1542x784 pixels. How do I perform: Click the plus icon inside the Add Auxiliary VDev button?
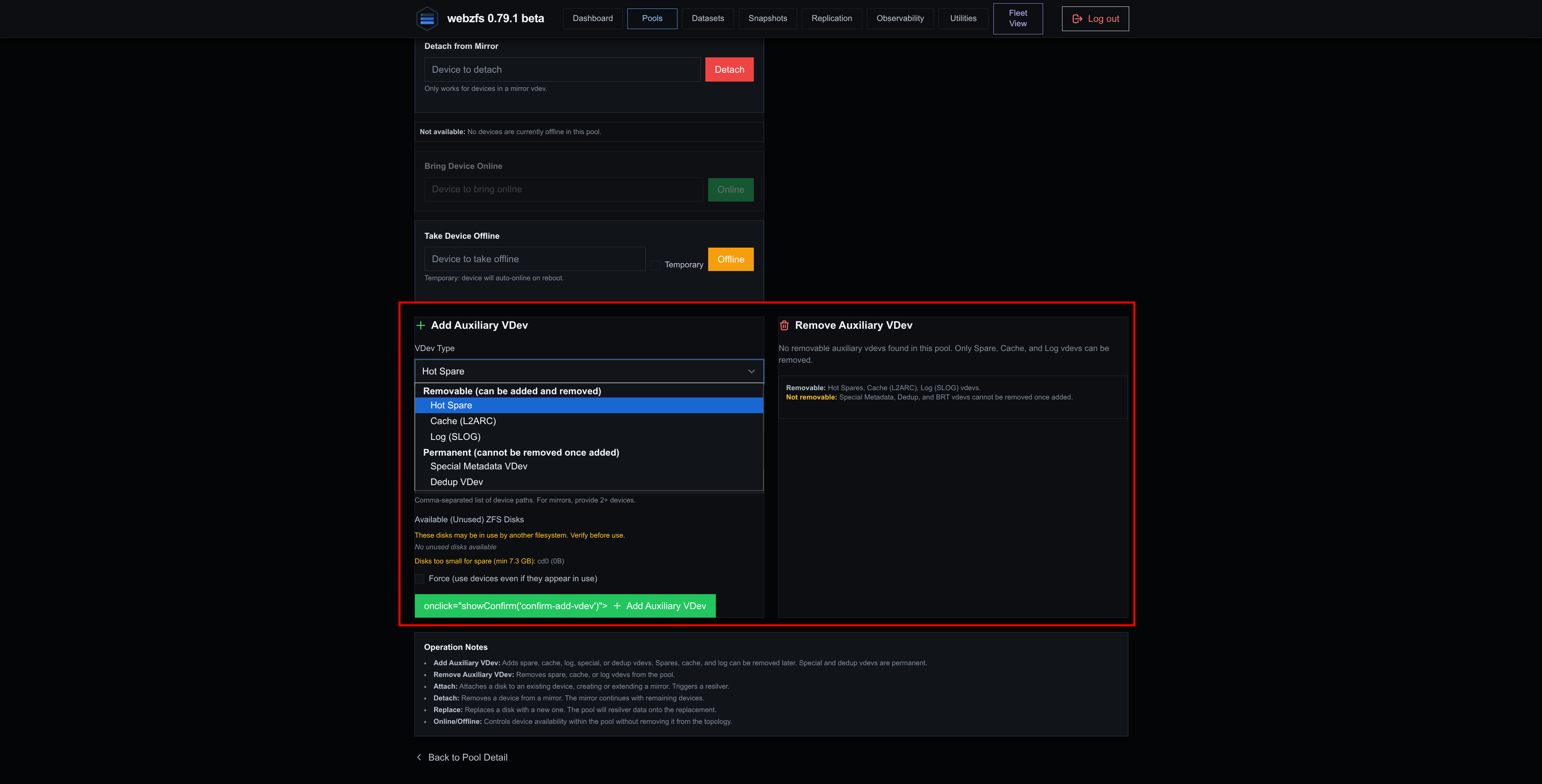click(x=616, y=605)
